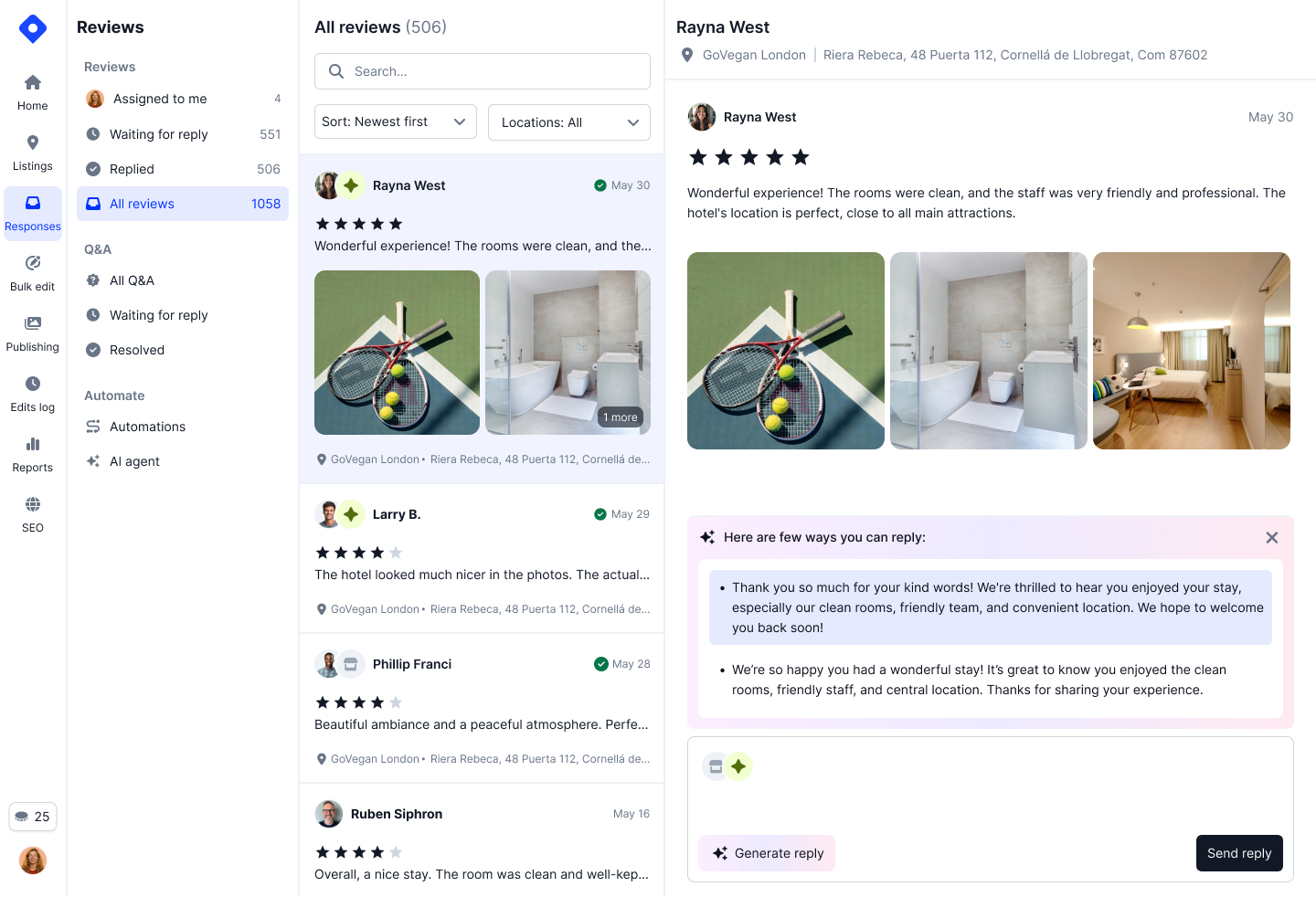
Task: Select Waiting for reply under Reviews
Action: tap(183, 134)
